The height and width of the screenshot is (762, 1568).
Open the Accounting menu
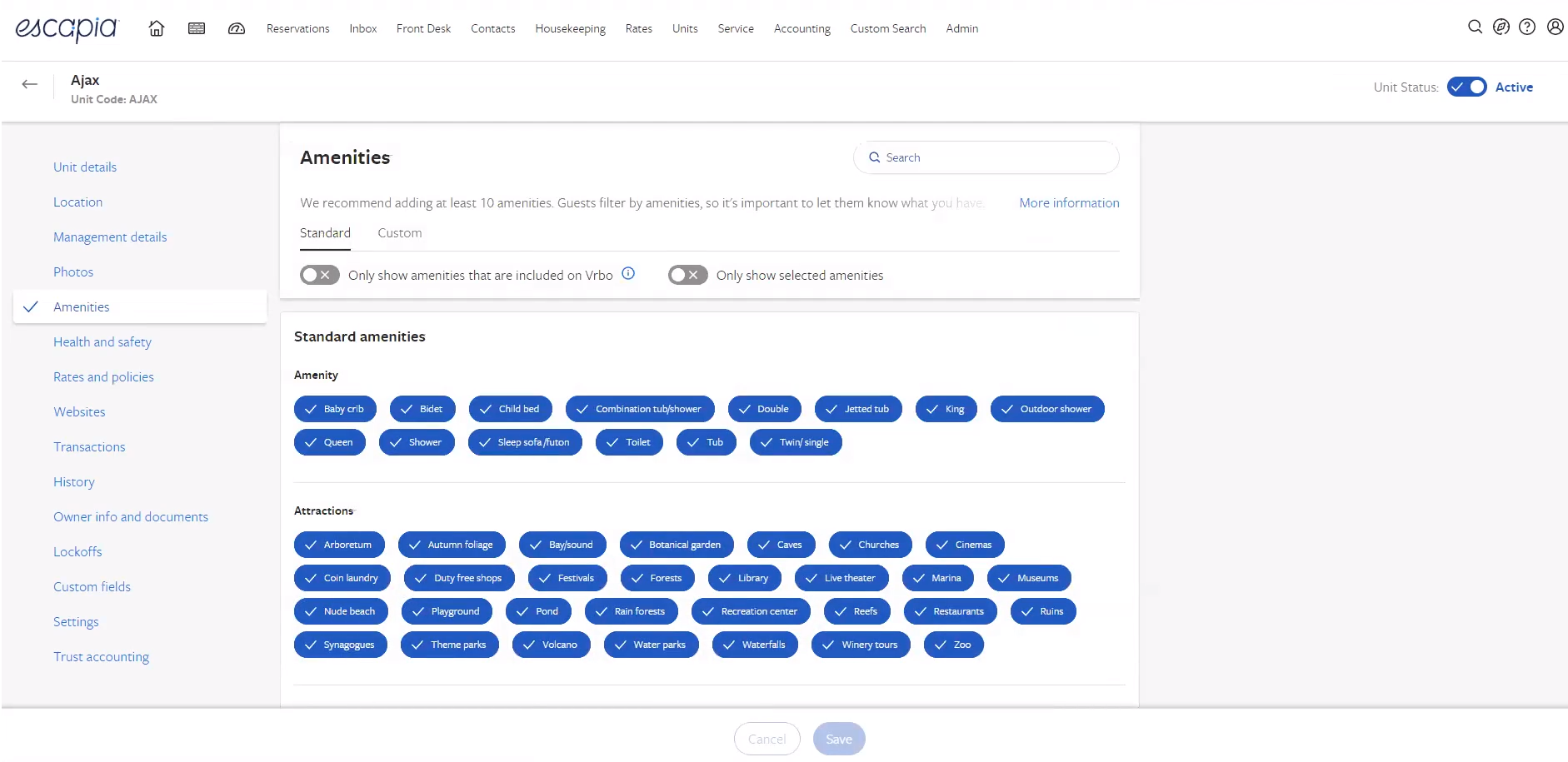click(x=801, y=28)
